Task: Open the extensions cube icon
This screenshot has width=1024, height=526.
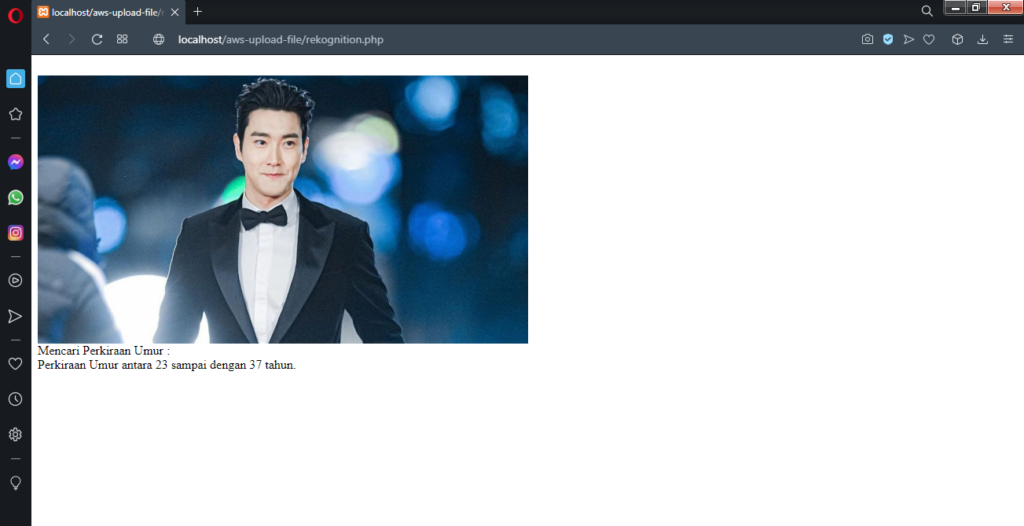Action: tap(957, 39)
